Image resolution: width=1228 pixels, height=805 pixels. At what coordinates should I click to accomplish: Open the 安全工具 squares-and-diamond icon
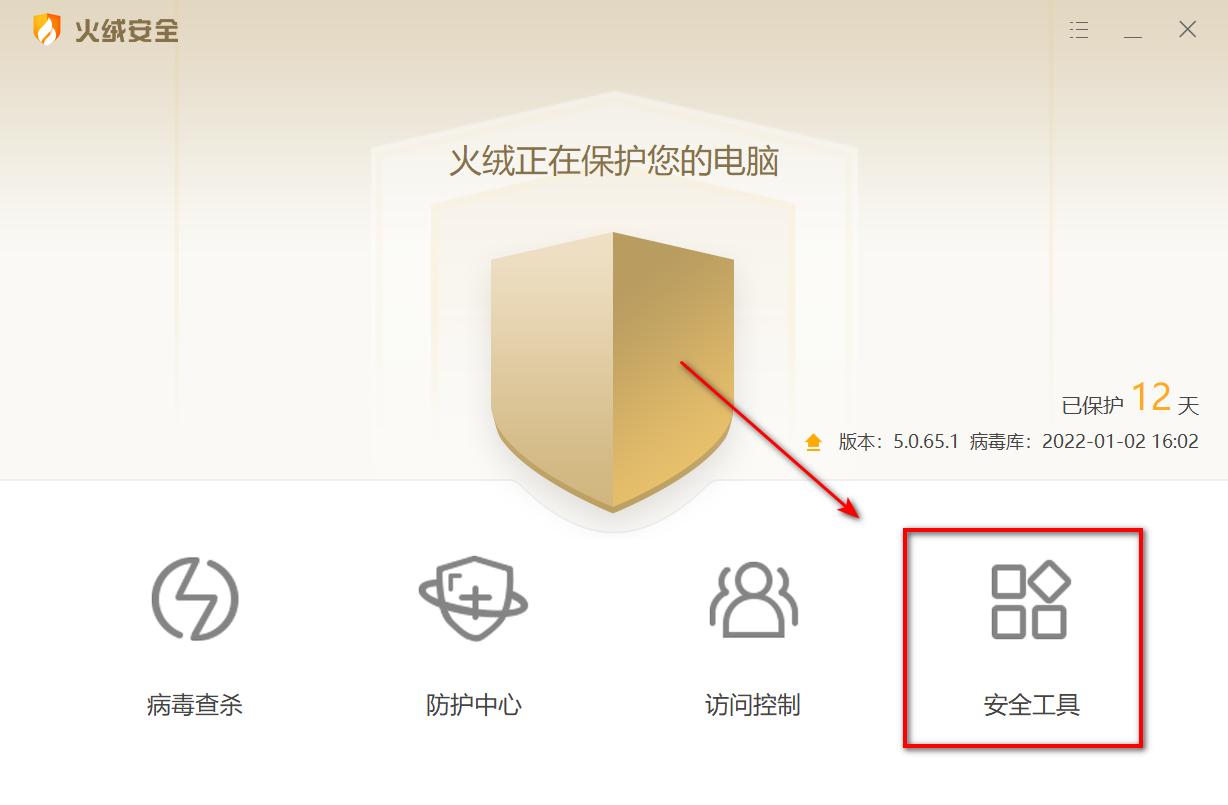[x=1030, y=600]
